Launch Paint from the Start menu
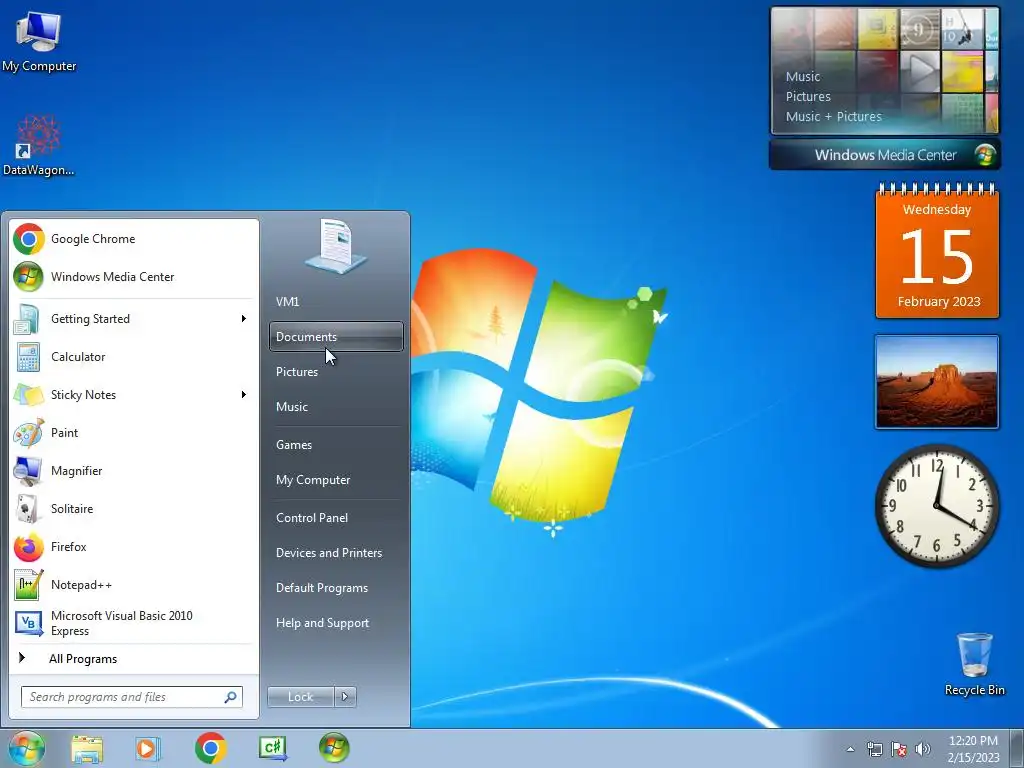 pyautogui.click(x=134, y=433)
